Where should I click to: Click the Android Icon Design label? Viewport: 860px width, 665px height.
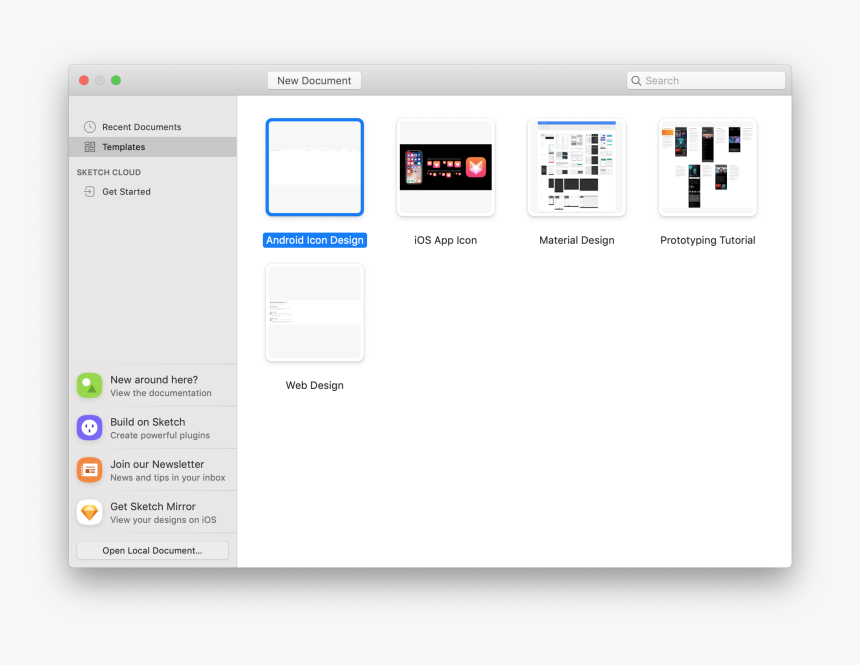pyautogui.click(x=315, y=240)
